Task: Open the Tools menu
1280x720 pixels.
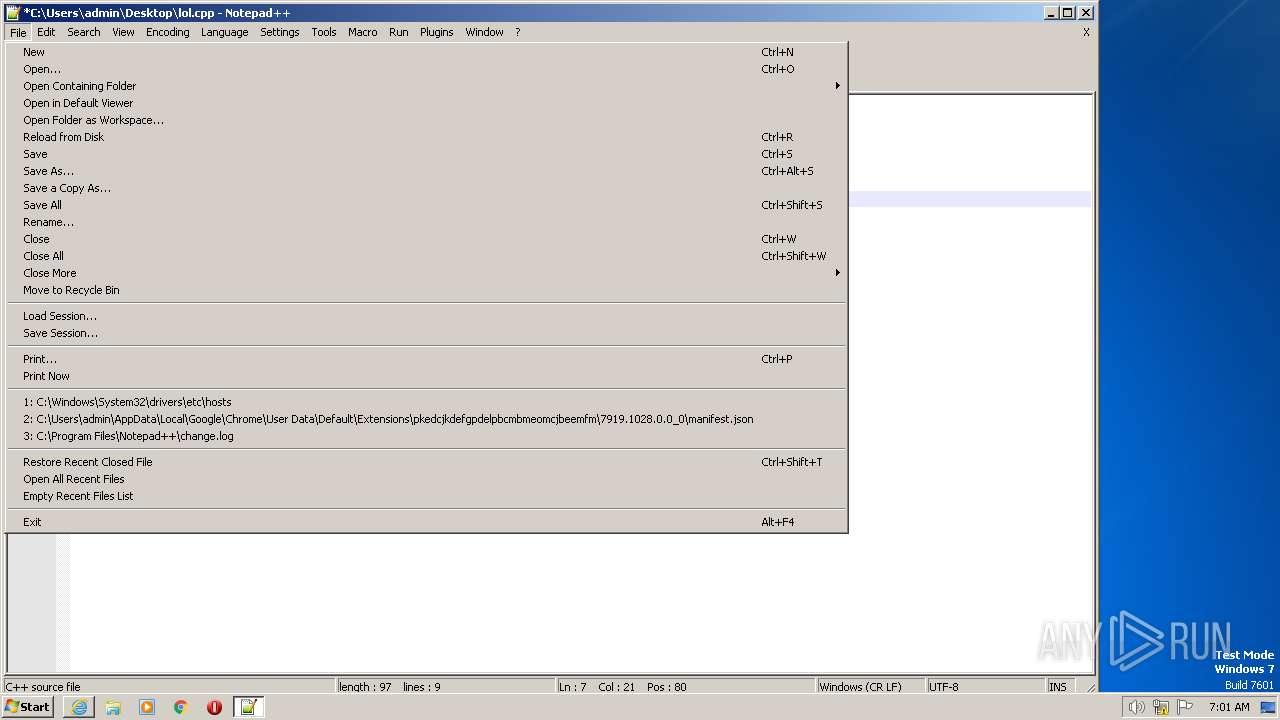Action: (324, 32)
